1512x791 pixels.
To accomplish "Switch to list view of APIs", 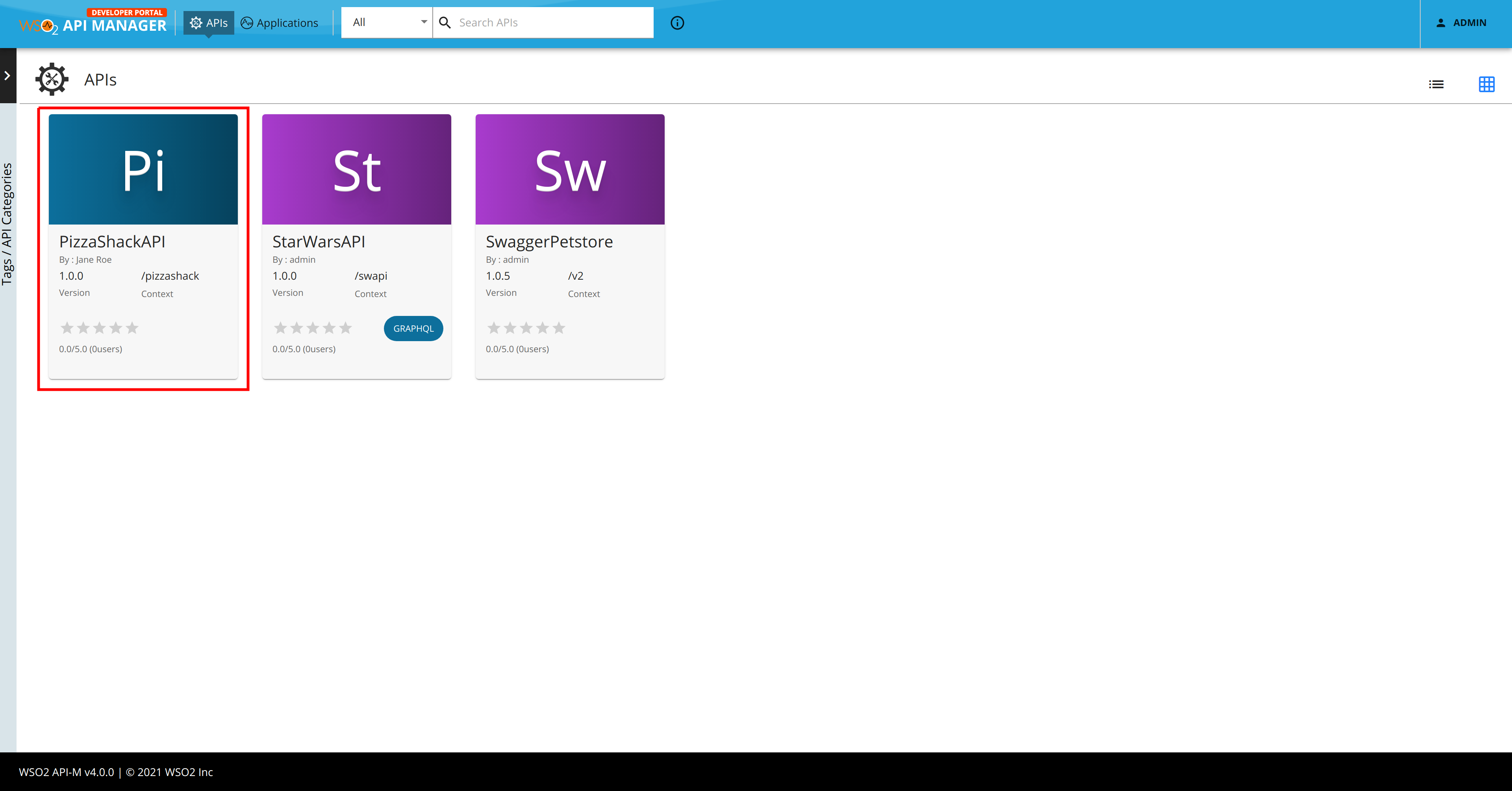I will pyautogui.click(x=1436, y=84).
